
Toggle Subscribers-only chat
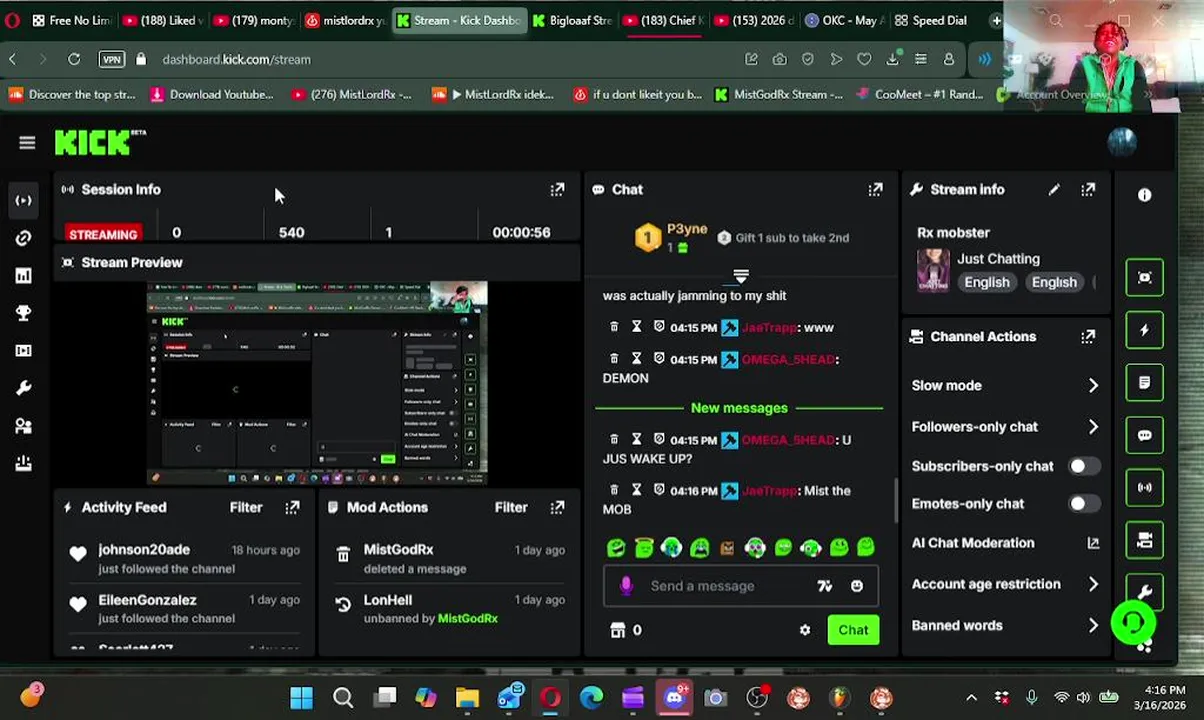pyautogui.click(x=1082, y=466)
